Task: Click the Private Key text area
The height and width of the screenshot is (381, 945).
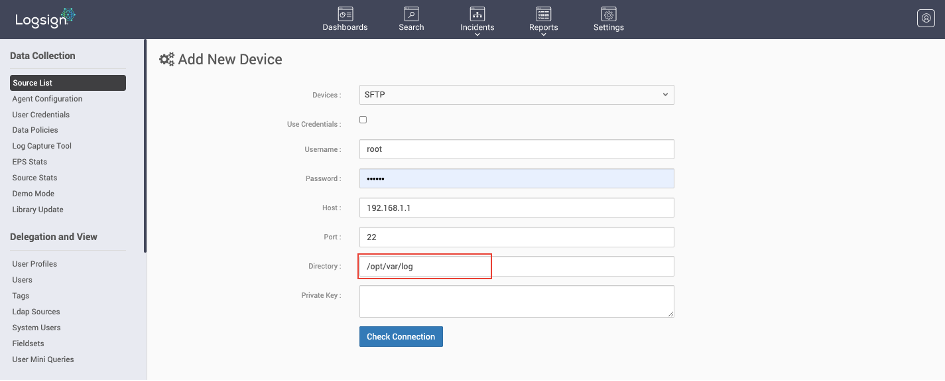Action: [x=516, y=301]
